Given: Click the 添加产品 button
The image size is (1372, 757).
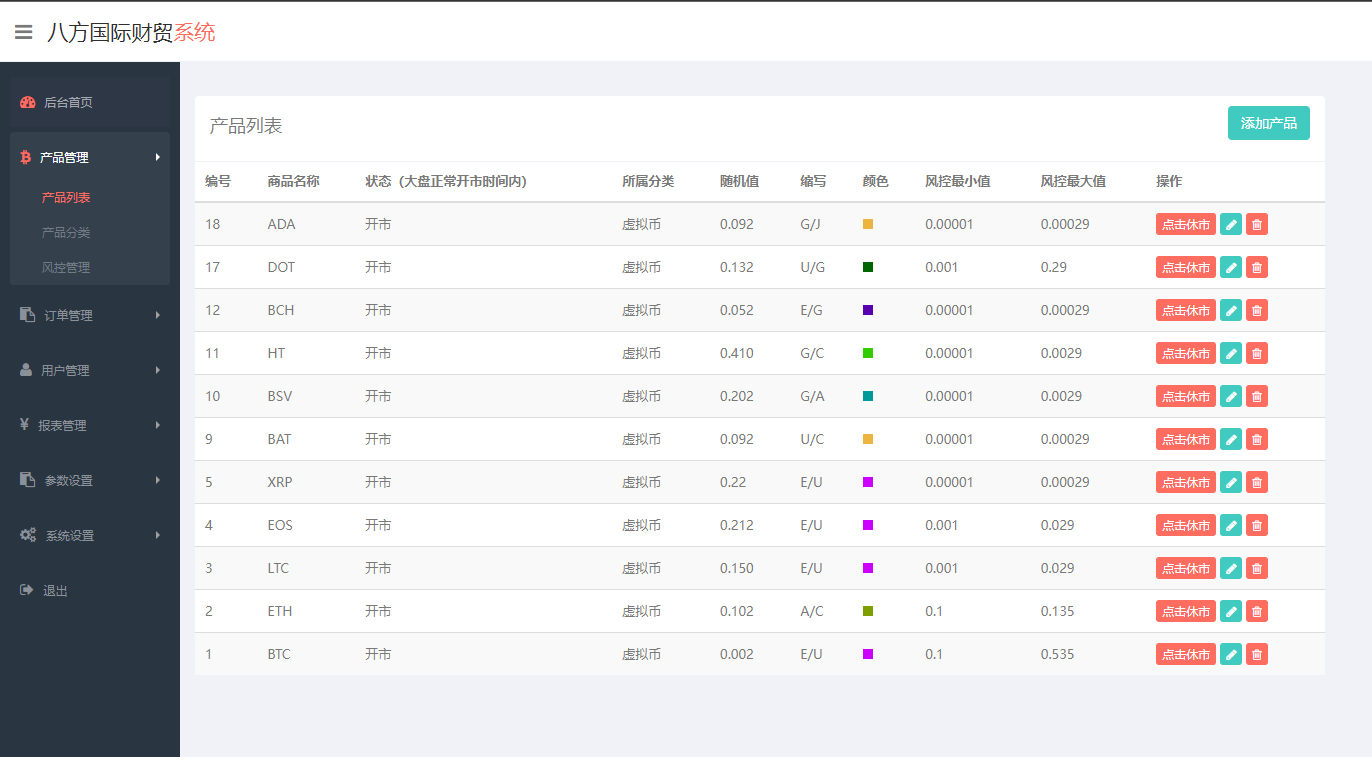Looking at the screenshot, I should point(1268,123).
